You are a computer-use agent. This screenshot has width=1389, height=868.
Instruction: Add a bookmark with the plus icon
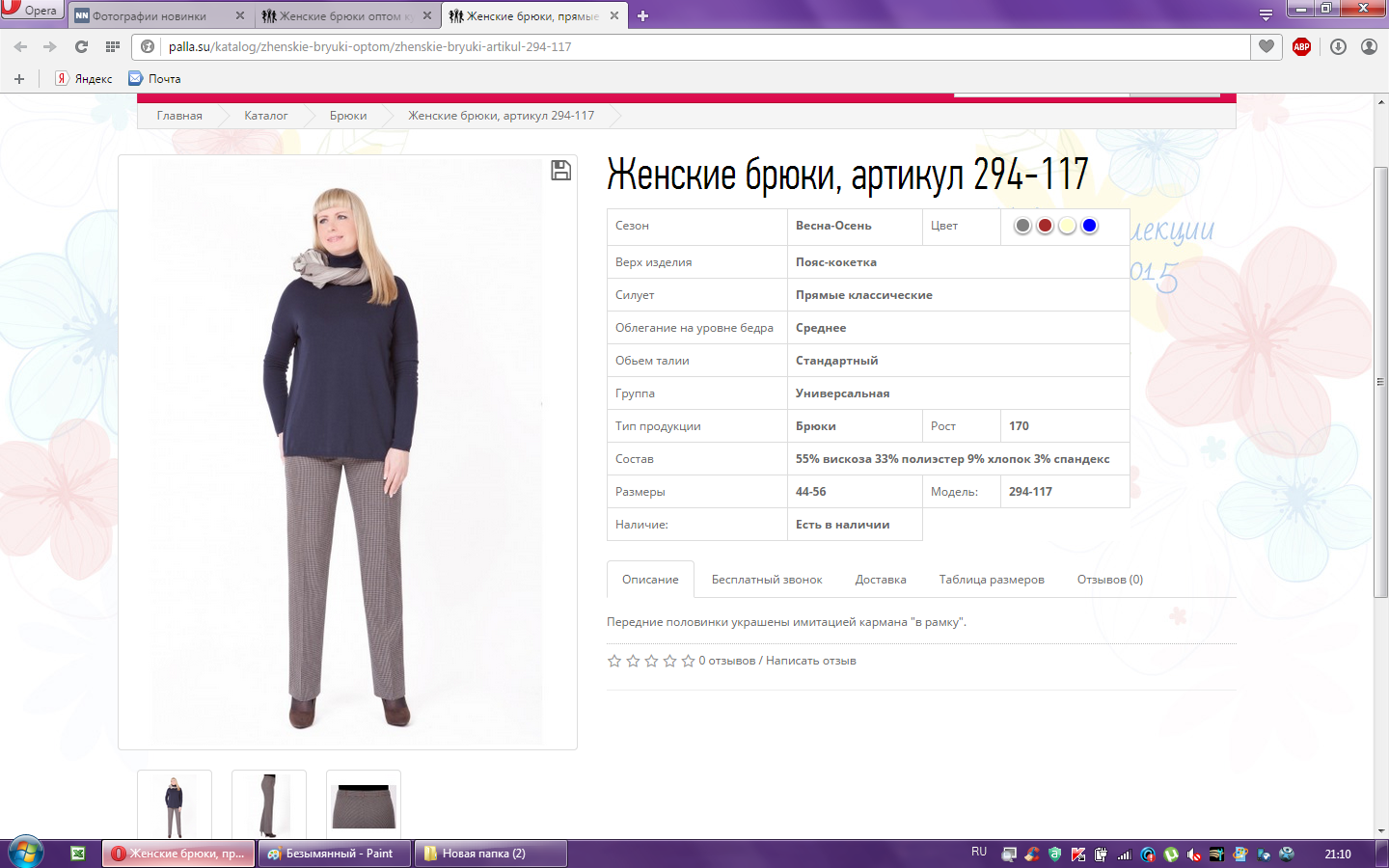(19, 79)
